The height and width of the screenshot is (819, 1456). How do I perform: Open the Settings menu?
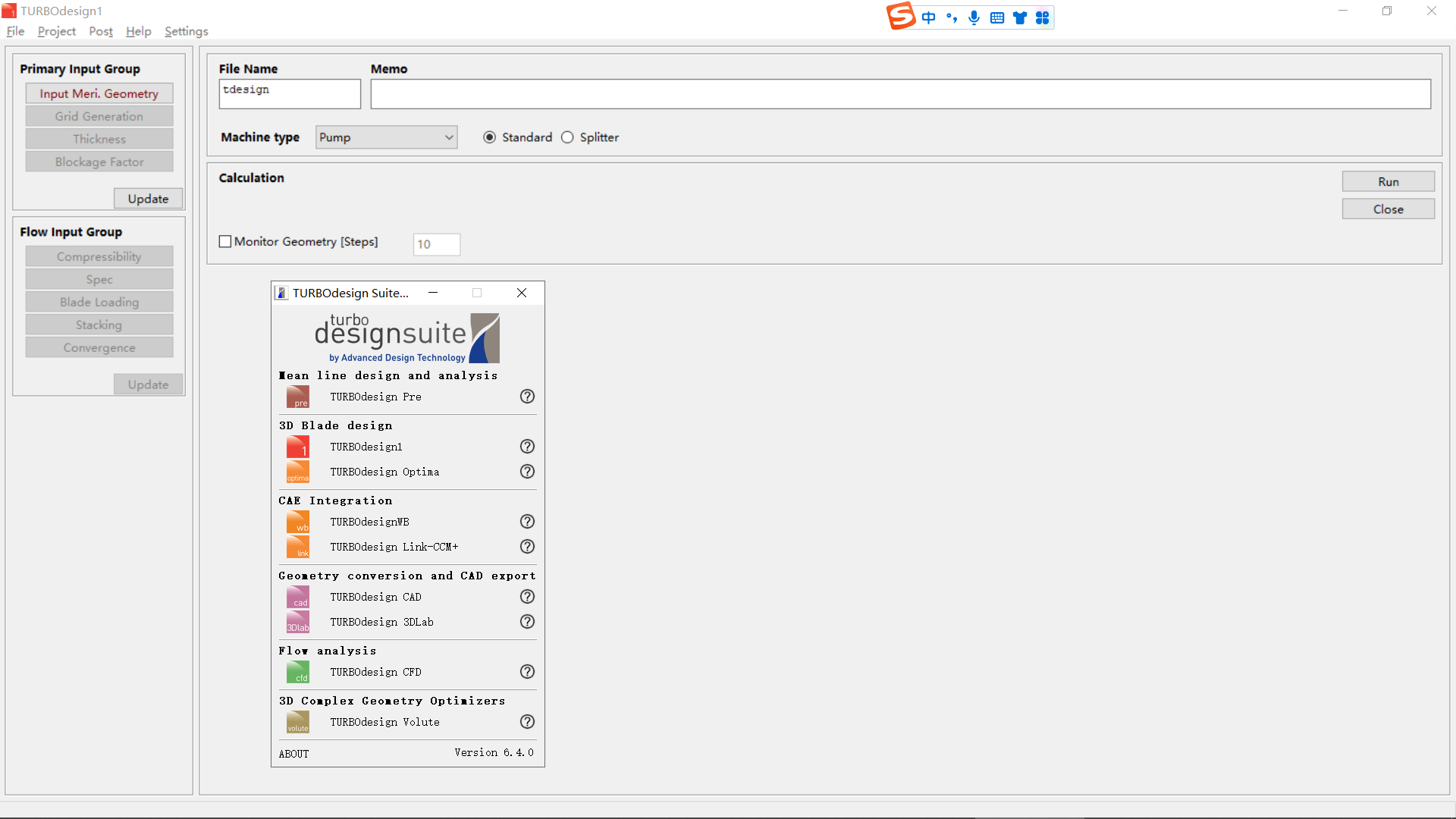point(187,31)
